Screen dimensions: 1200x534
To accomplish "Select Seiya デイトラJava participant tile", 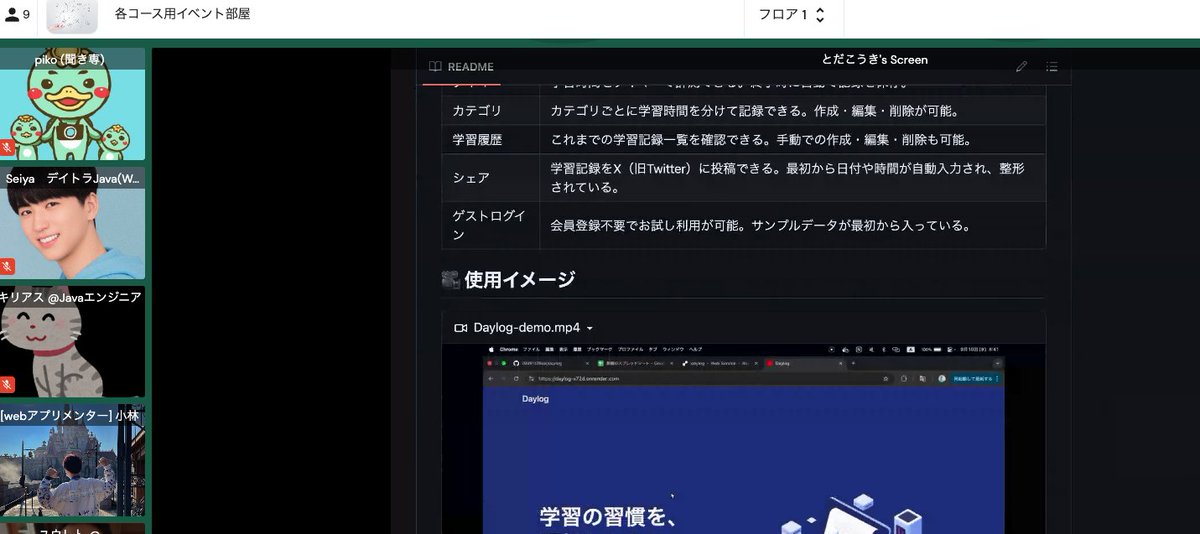I will [72, 223].
